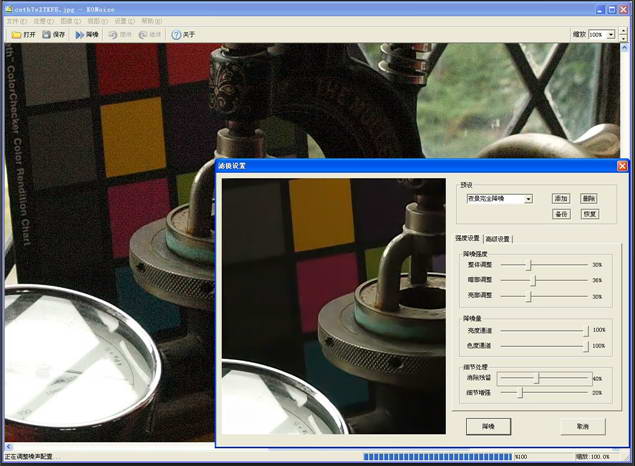Click the 整体调整 slider handle
Viewport: 635px width, 466px height.
point(529,265)
